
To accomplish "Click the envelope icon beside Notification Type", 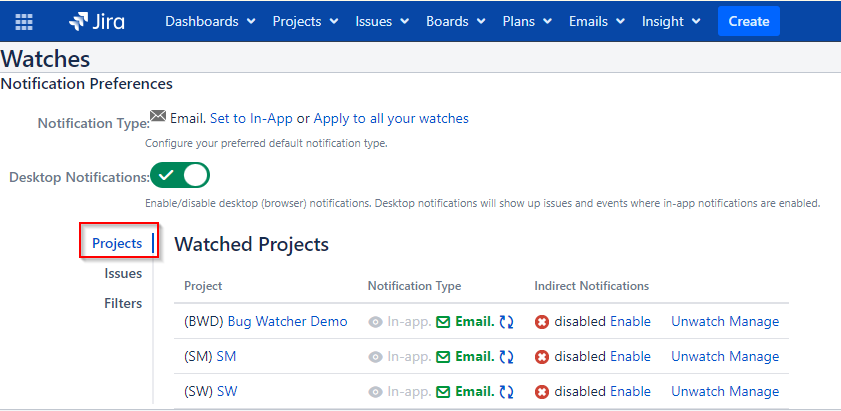I will pos(158,116).
